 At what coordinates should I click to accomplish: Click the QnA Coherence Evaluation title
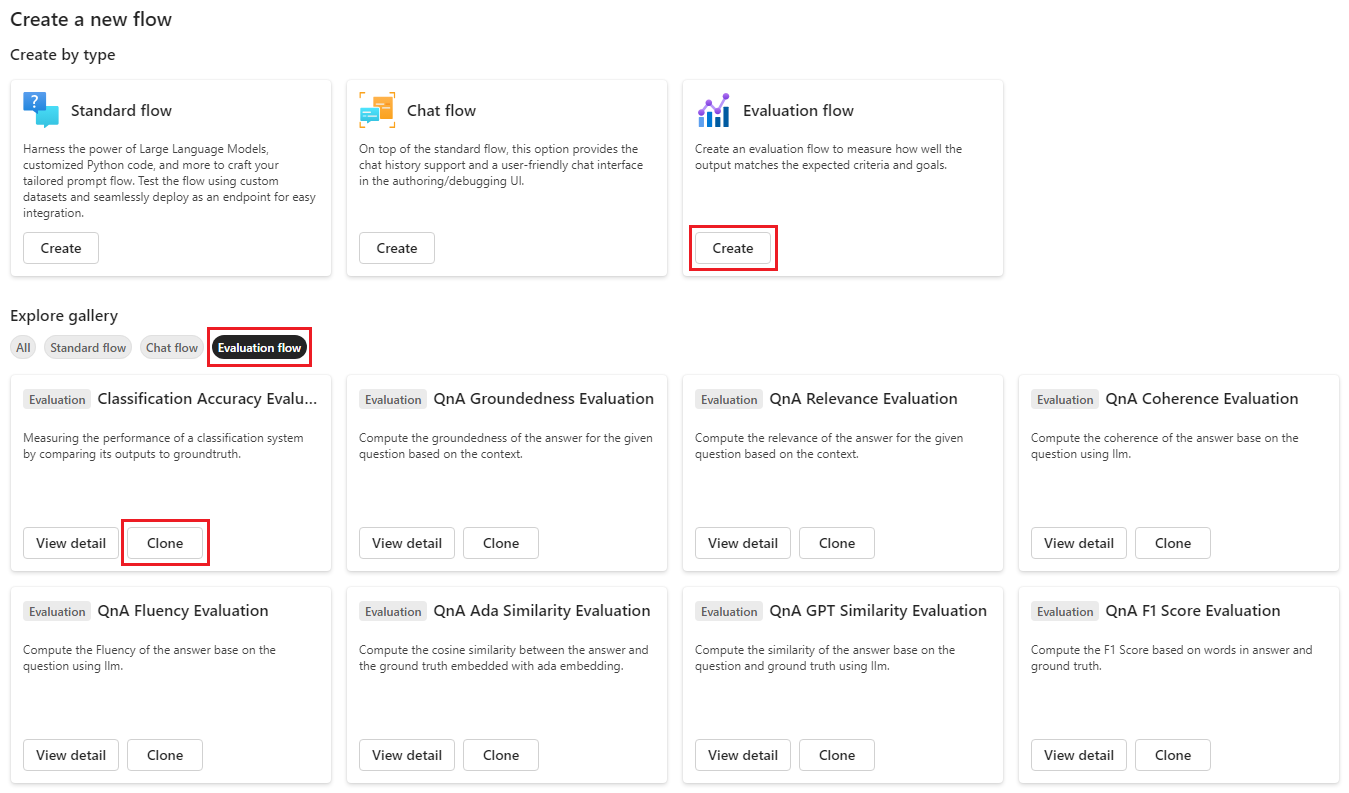click(x=1202, y=399)
